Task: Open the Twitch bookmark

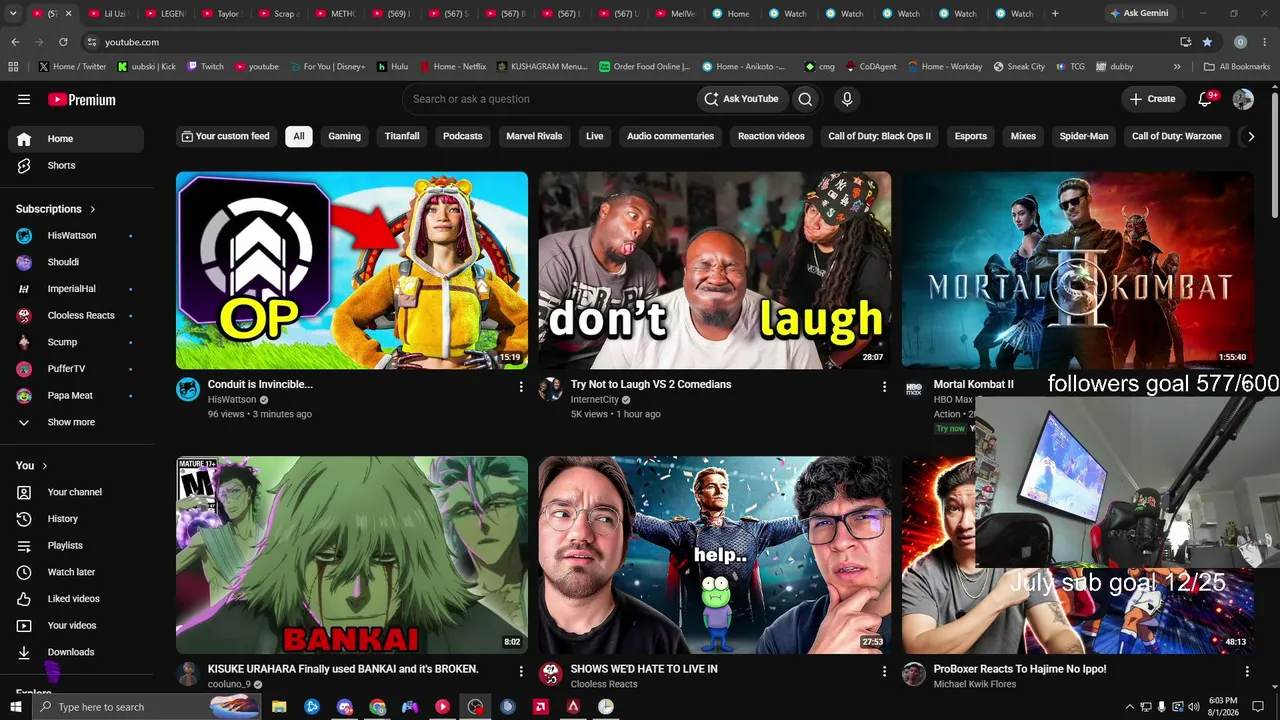Action: click(206, 67)
